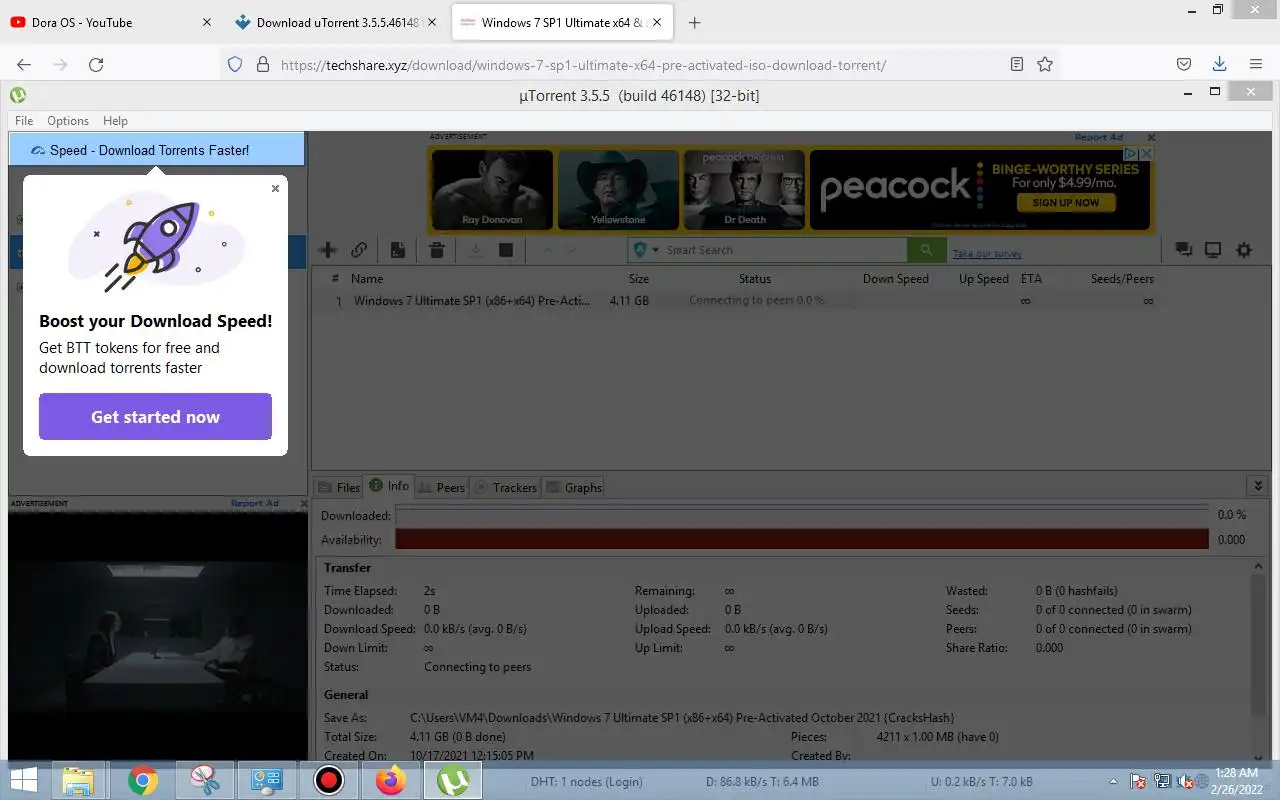
Task: Sort by the Name column header
Action: pos(367,279)
